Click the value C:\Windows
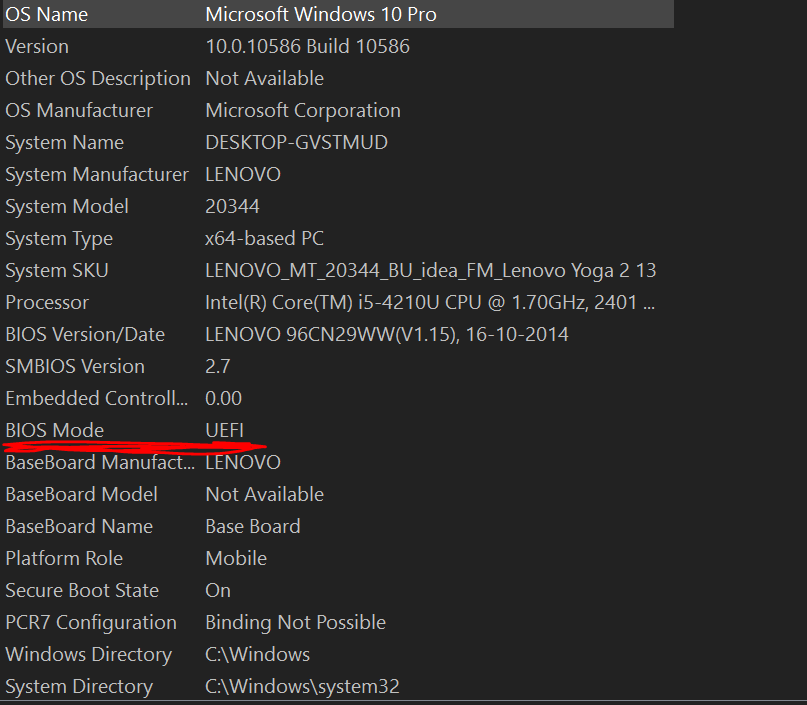The image size is (807, 705). [257, 655]
